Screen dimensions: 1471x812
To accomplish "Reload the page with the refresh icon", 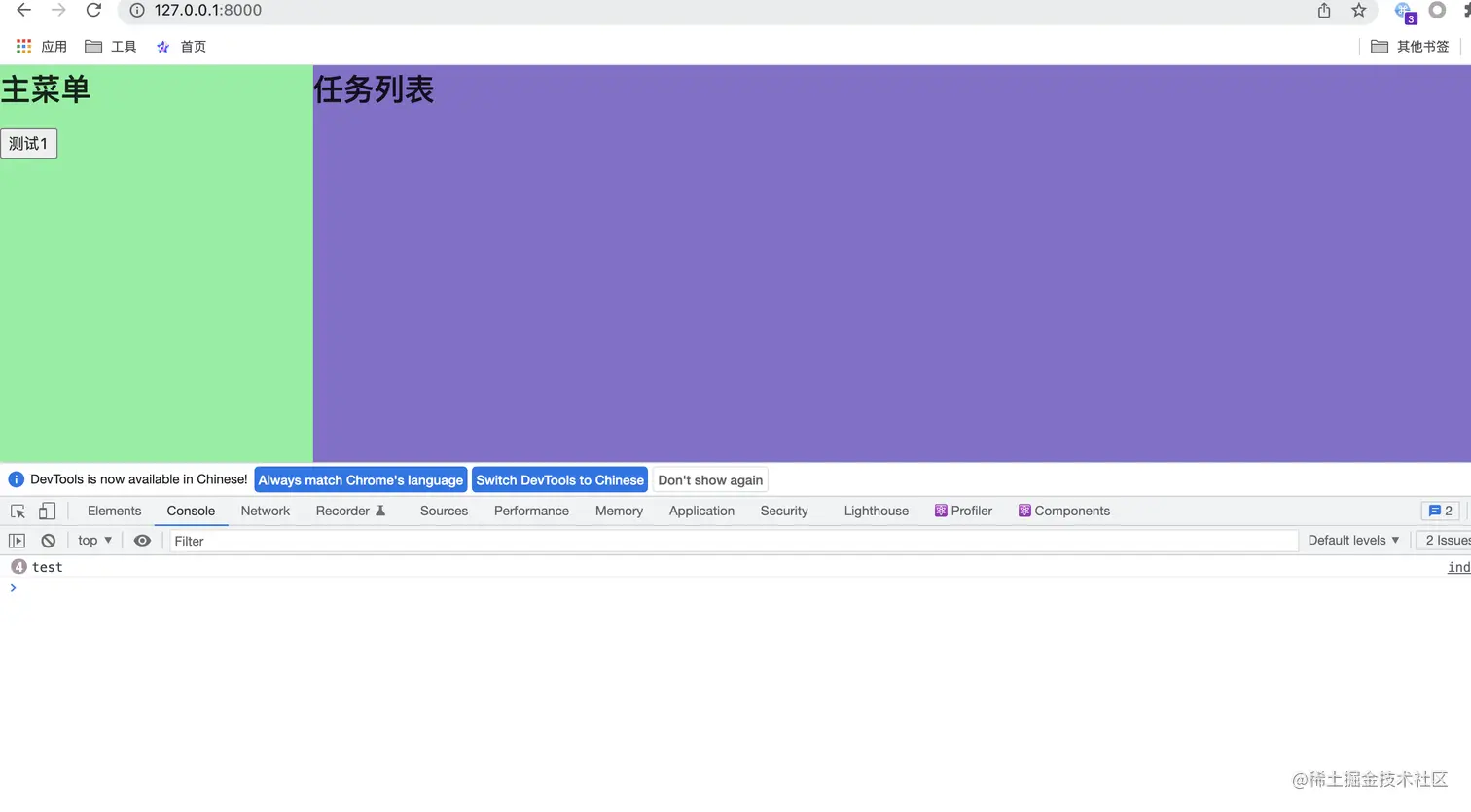I will coord(93,11).
